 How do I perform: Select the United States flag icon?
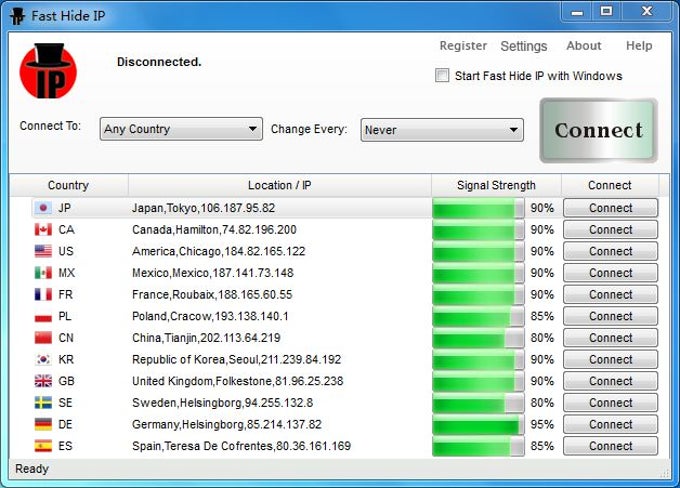(x=43, y=251)
